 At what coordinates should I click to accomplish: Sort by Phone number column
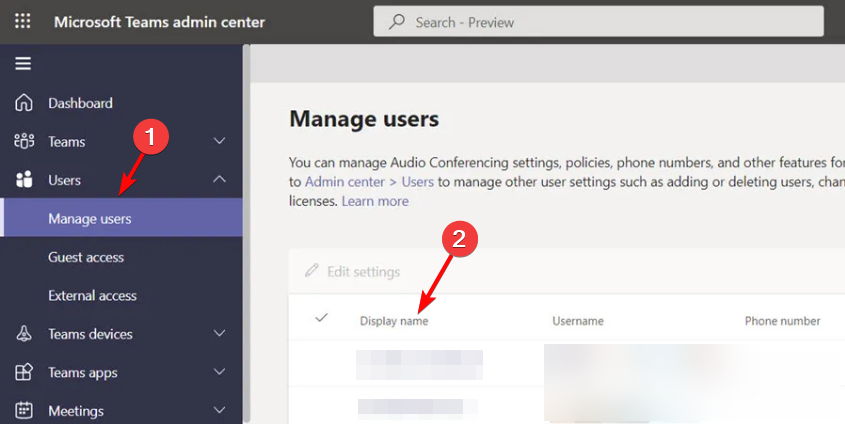pos(782,321)
